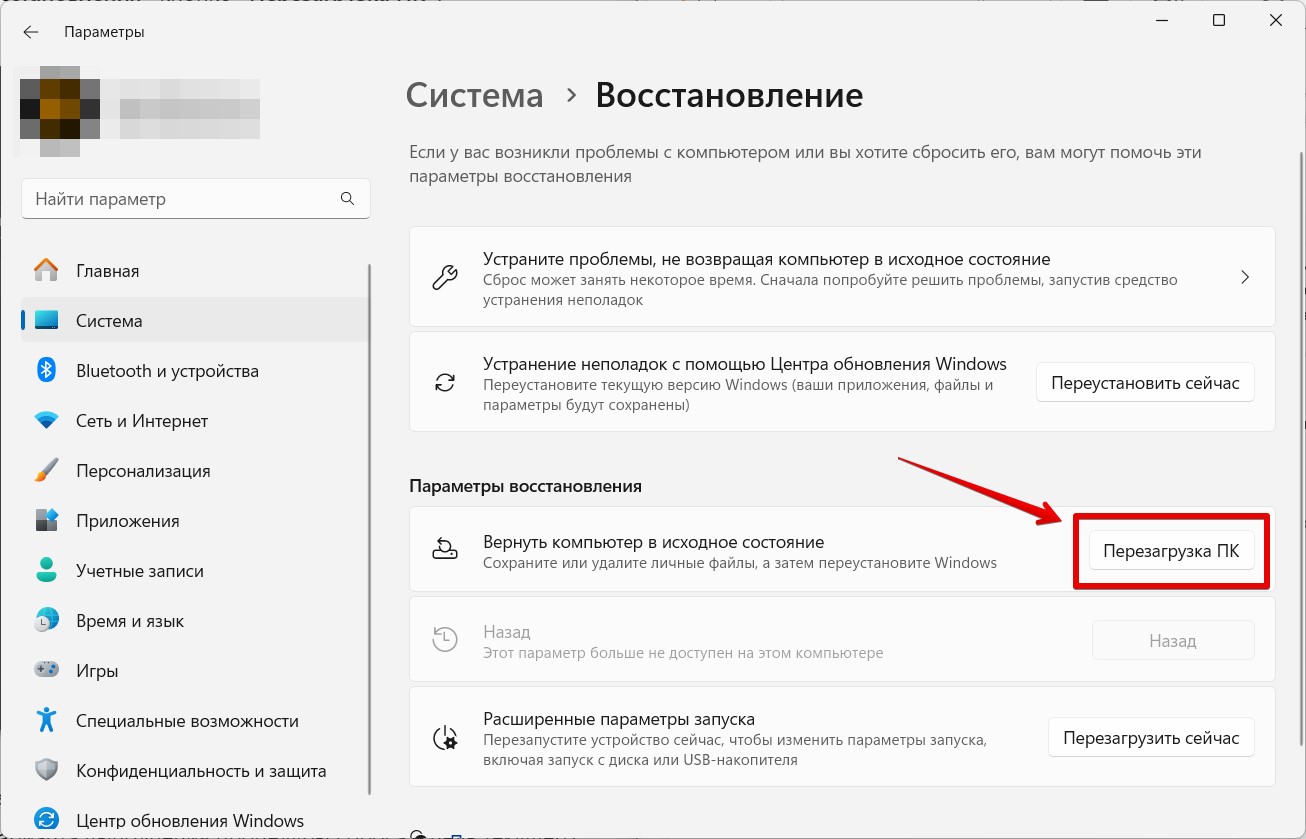
Task: Click the pixelated profile avatar
Action: click(60, 110)
